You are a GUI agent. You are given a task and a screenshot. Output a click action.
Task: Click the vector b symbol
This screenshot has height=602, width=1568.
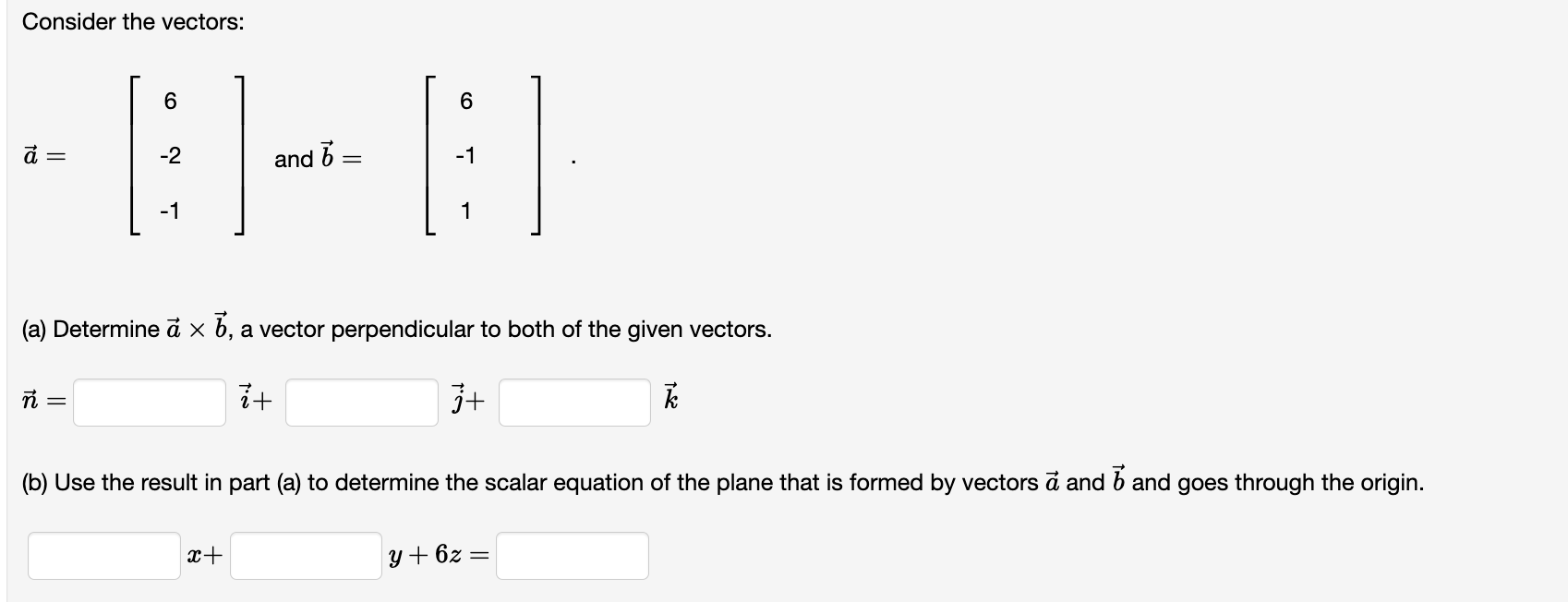click(x=327, y=155)
